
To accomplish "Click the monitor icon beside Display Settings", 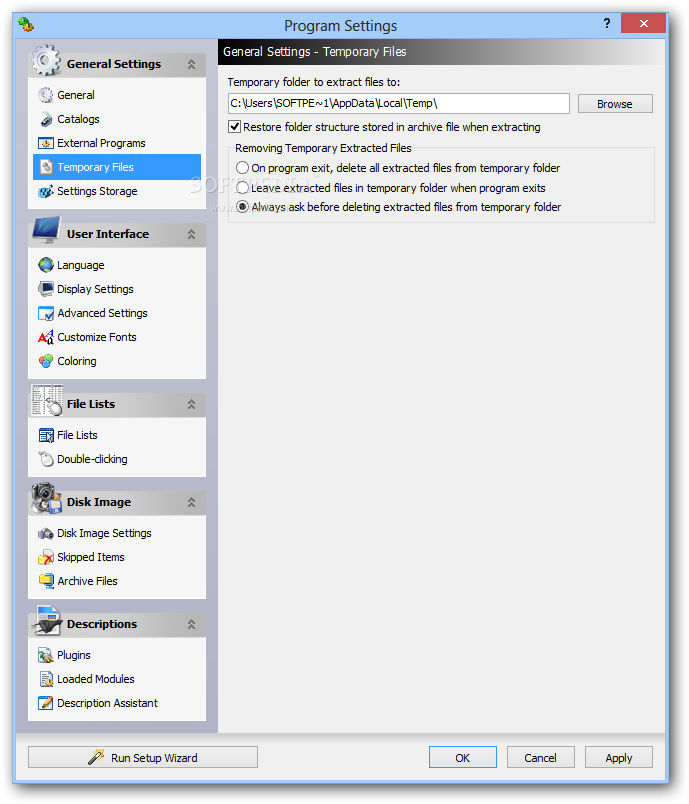I will pos(46,289).
